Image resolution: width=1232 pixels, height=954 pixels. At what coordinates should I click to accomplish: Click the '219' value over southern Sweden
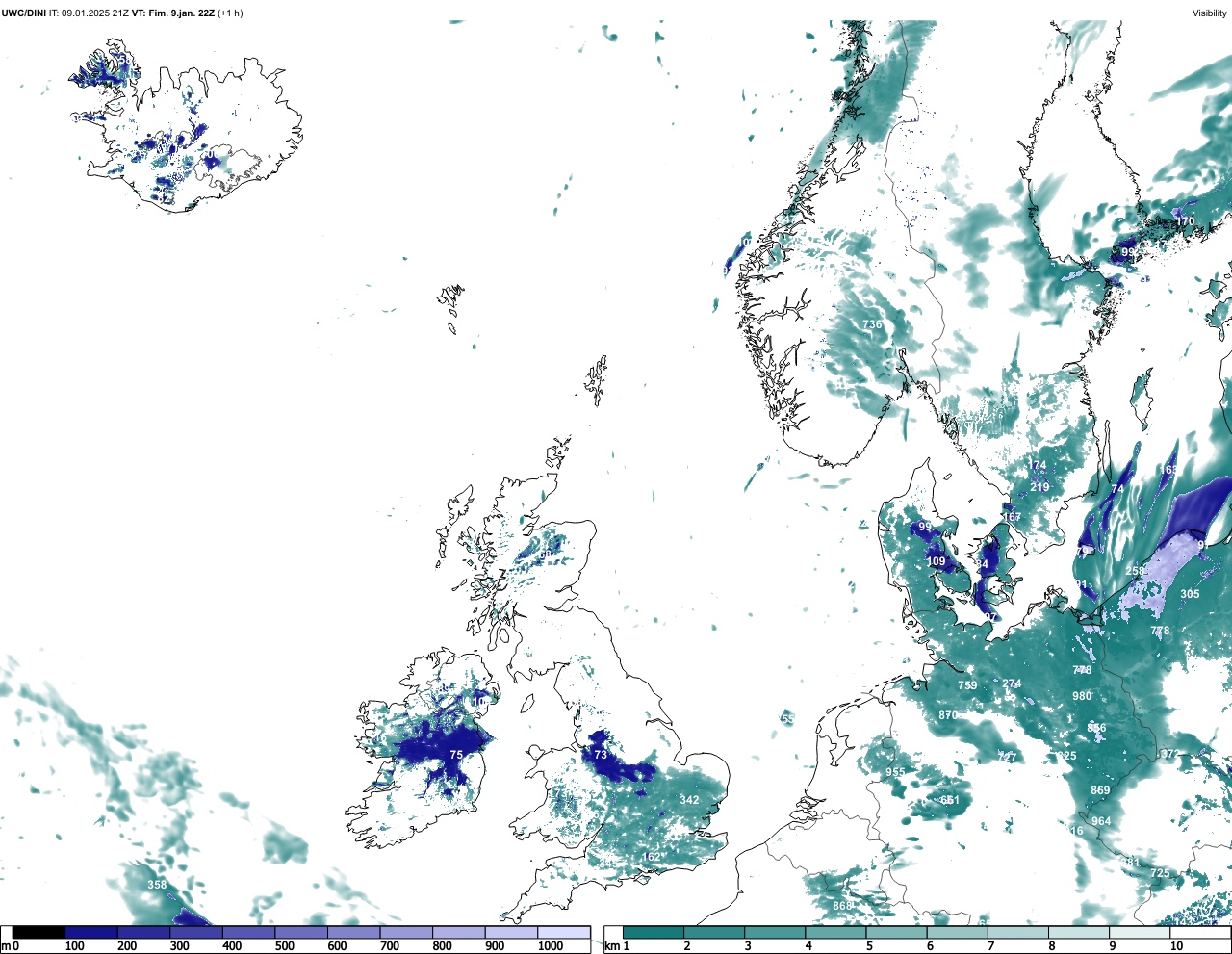pyautogui.click(x=1039, y=487)
